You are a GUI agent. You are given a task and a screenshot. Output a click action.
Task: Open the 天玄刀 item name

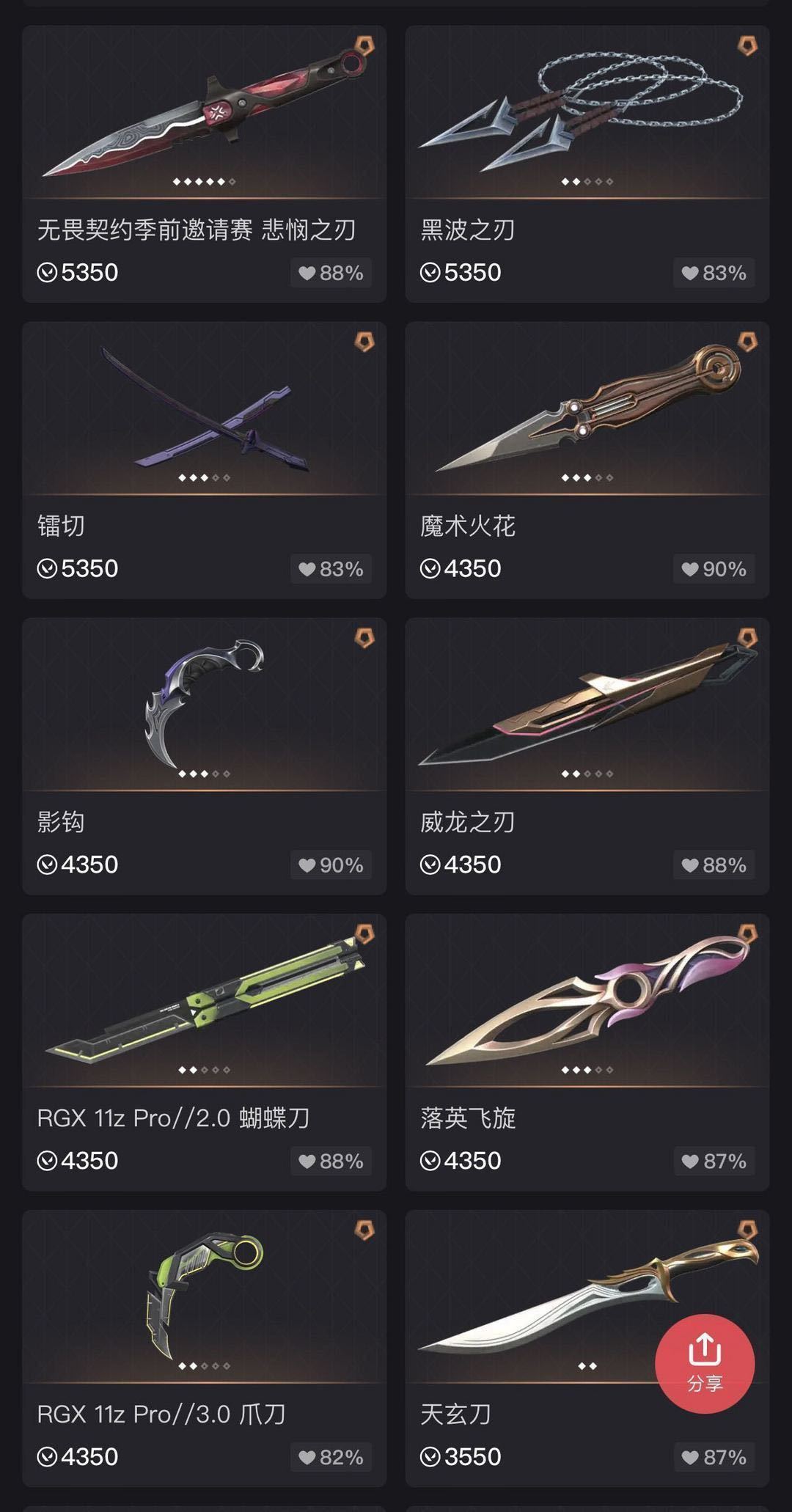(455, 1414)
